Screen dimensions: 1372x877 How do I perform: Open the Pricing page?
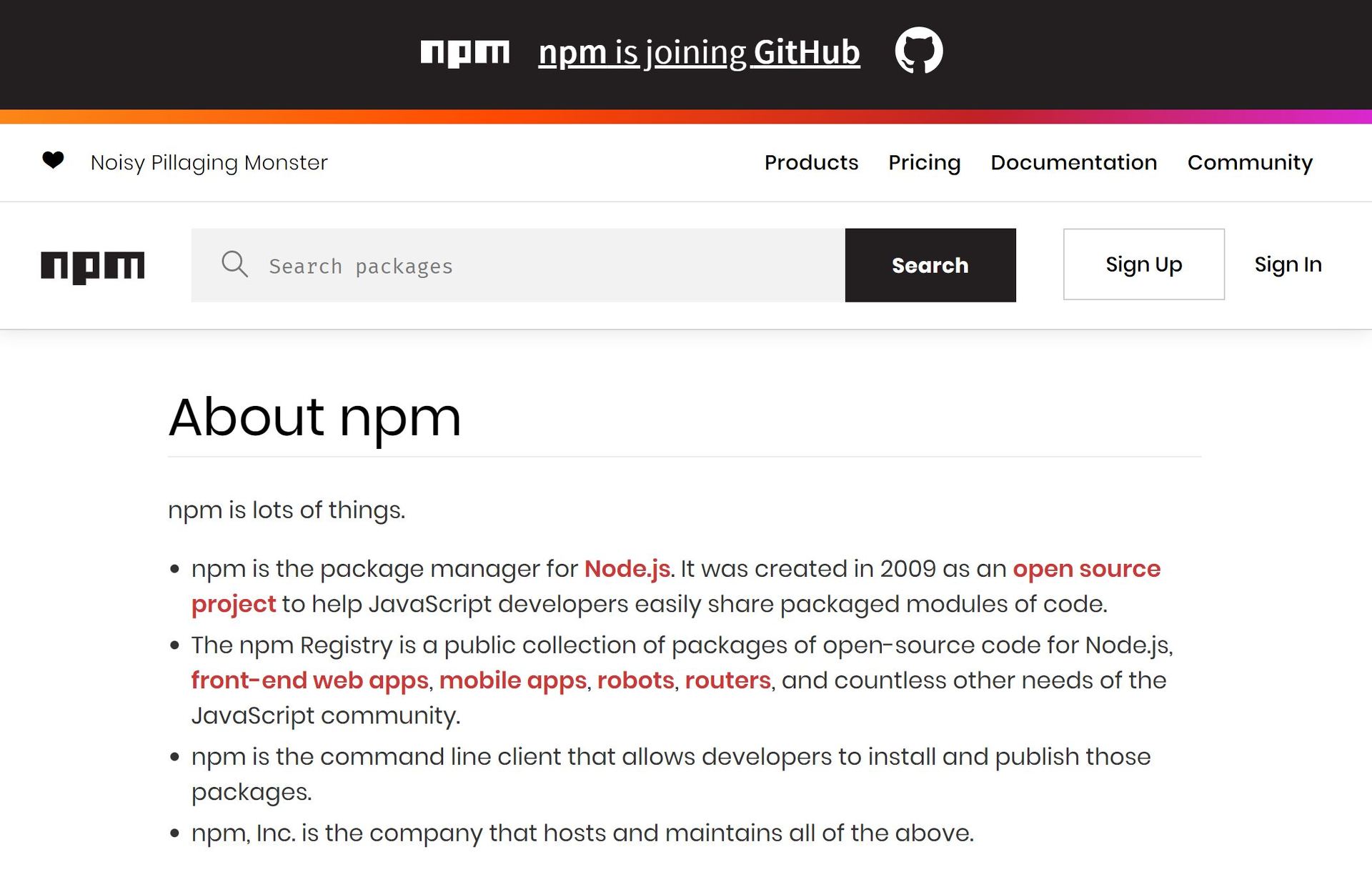coord(925,163)
